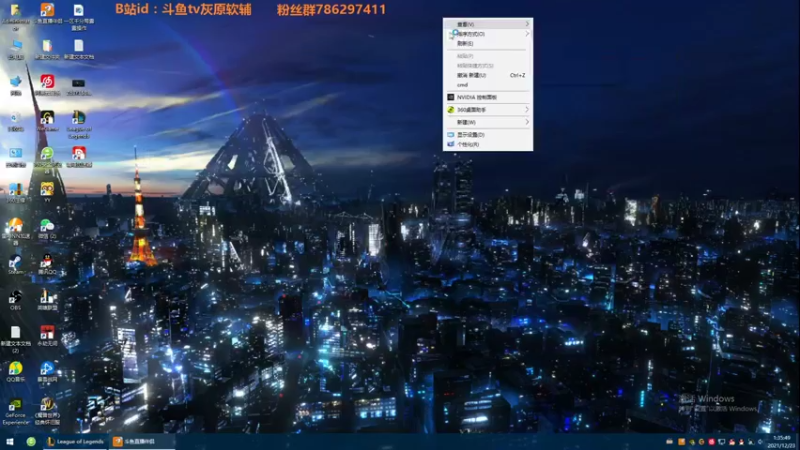
Task: Open NVIDIA 控制面板 from the context menu
Action: point(488,97)
